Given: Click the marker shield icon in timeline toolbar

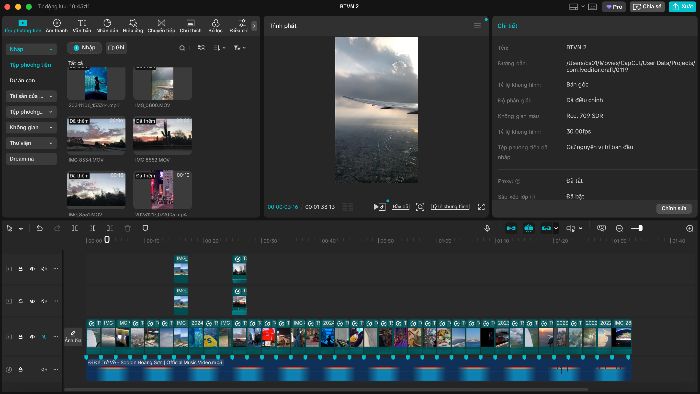Looking at the screenshot, I should tap(145, 228).
